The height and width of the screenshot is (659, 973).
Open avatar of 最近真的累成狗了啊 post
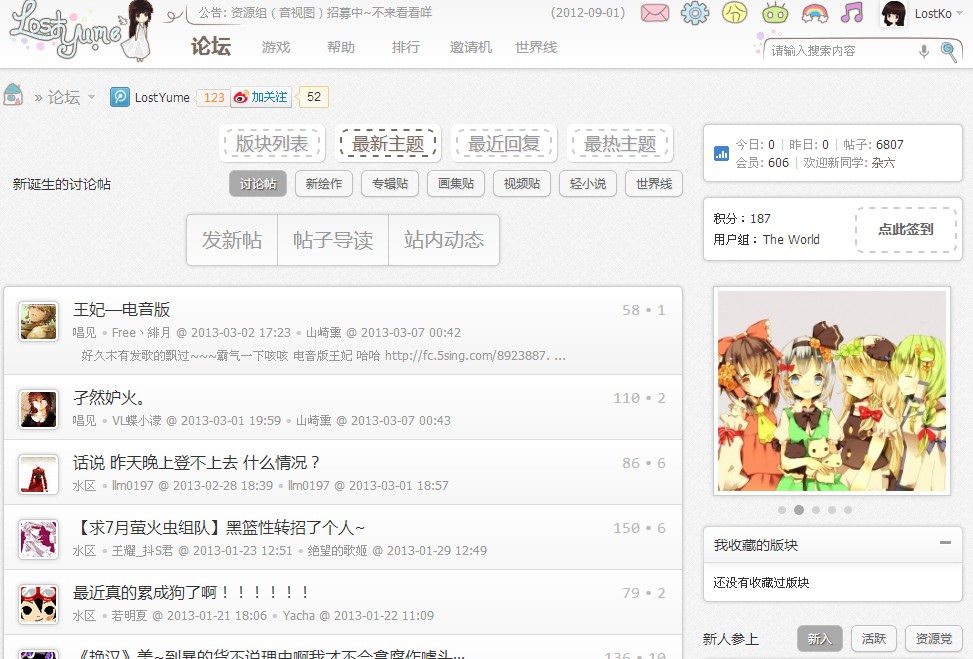tap(38, 604)
